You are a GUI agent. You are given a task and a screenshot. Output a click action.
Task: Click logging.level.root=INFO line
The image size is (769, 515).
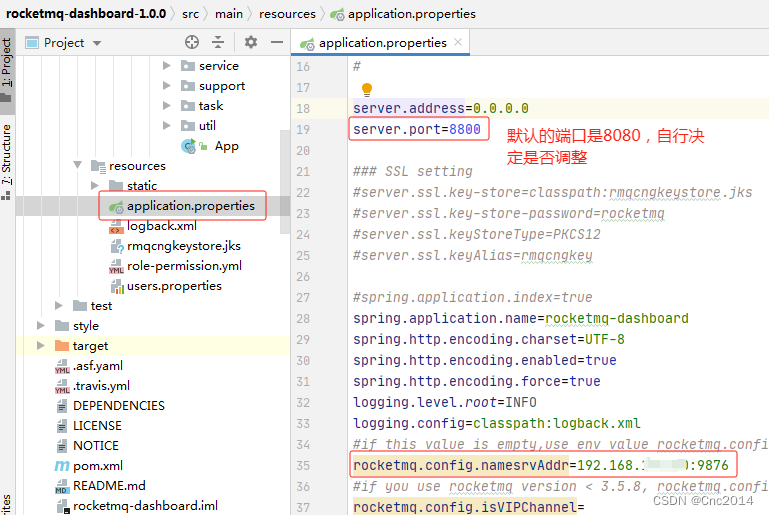(445, 402)
